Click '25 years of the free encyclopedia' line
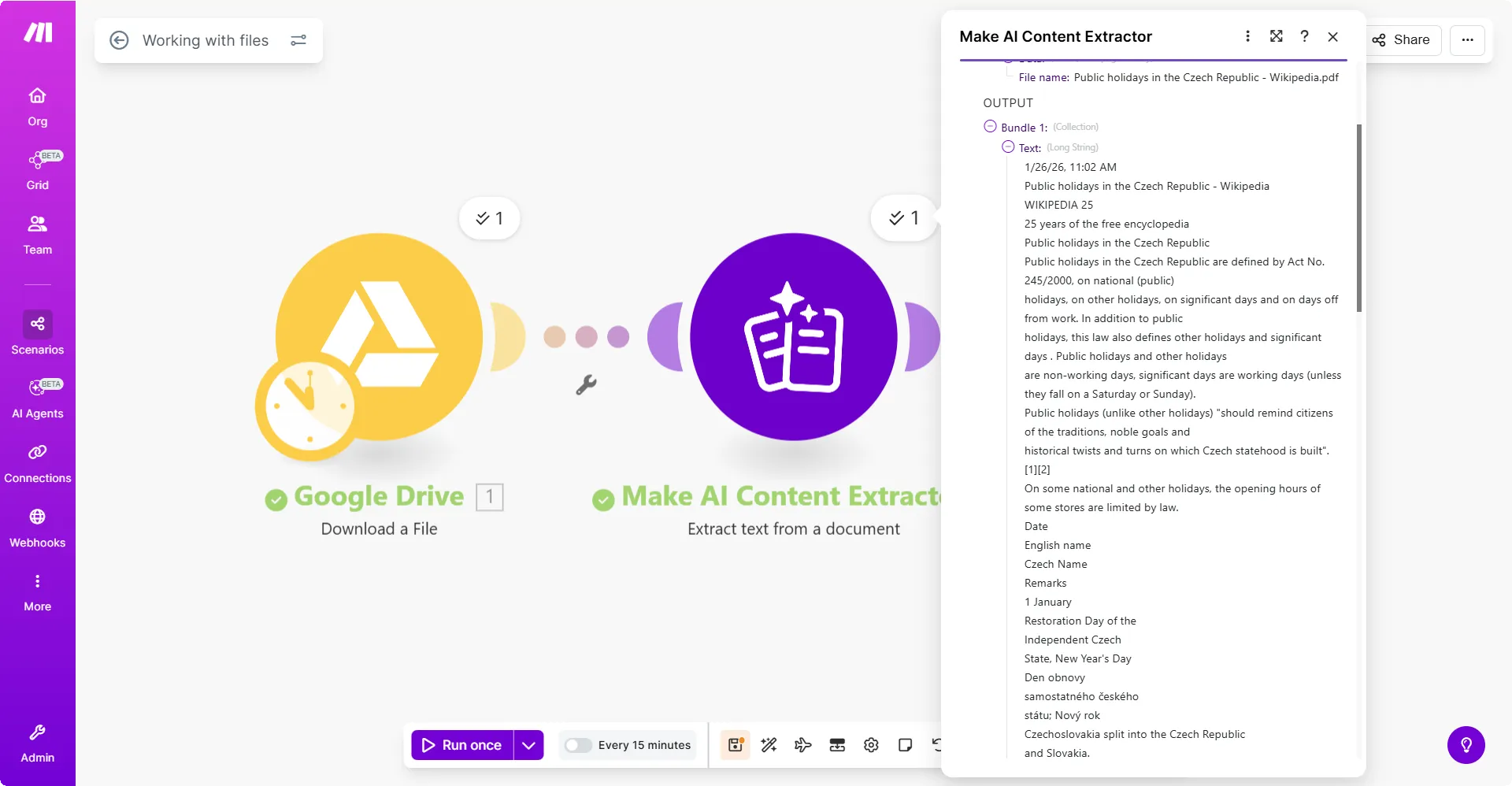This screenshot has height=786, width=1512. pyautogui.click(x=1106, y=224)
